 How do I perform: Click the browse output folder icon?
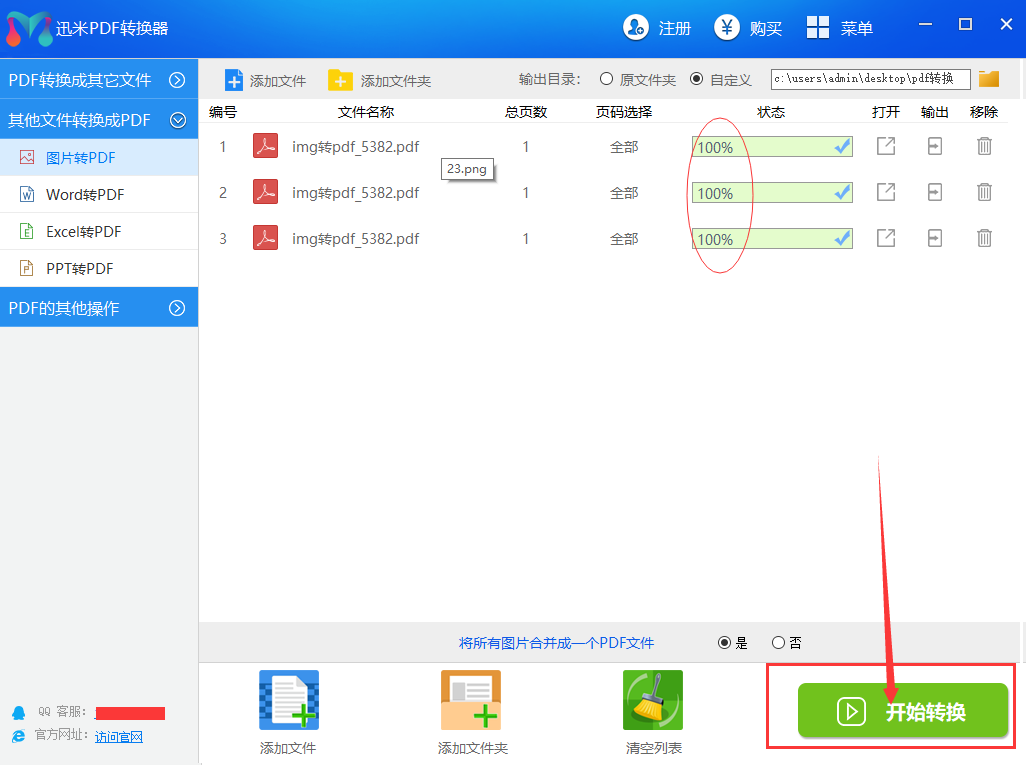989,79
